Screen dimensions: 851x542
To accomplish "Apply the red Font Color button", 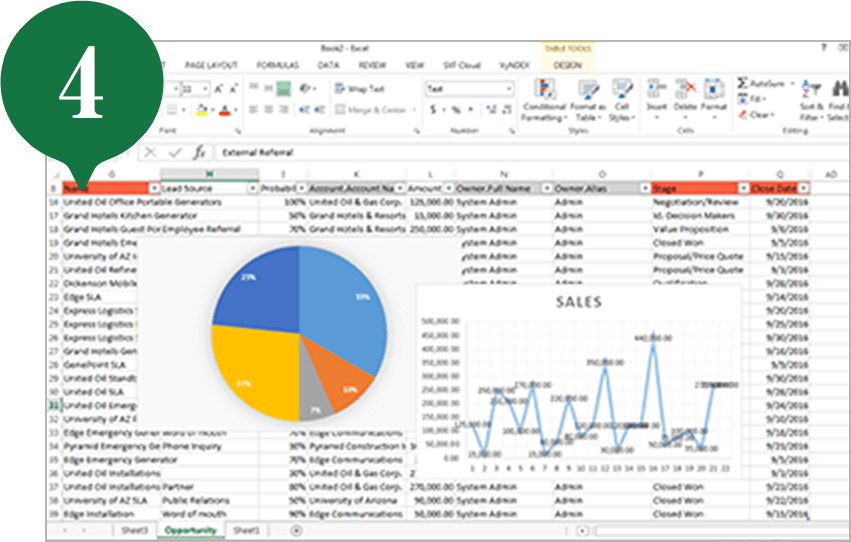I will coord(225,110).
